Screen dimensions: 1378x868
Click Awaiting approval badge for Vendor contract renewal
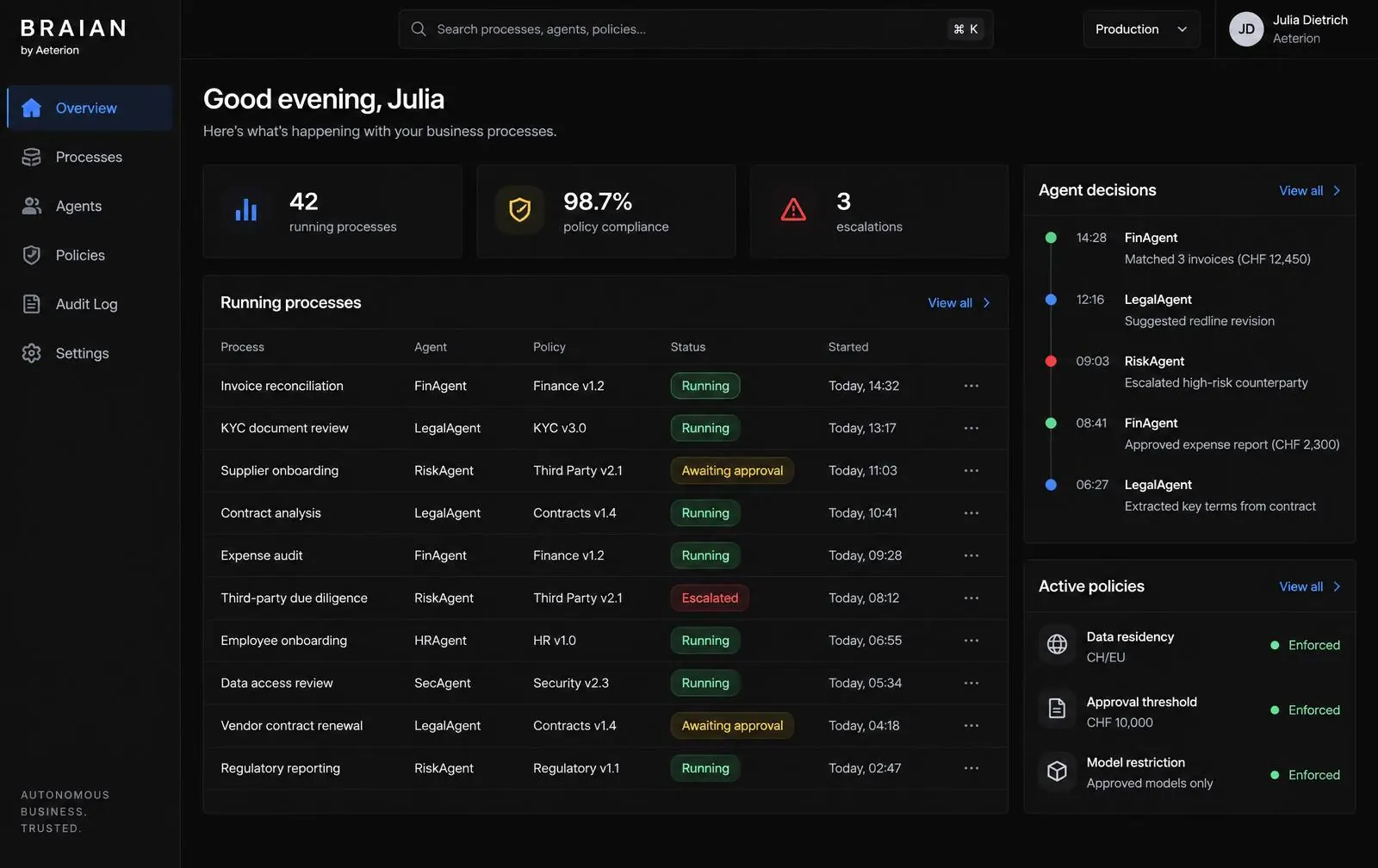tap(732, 726)
